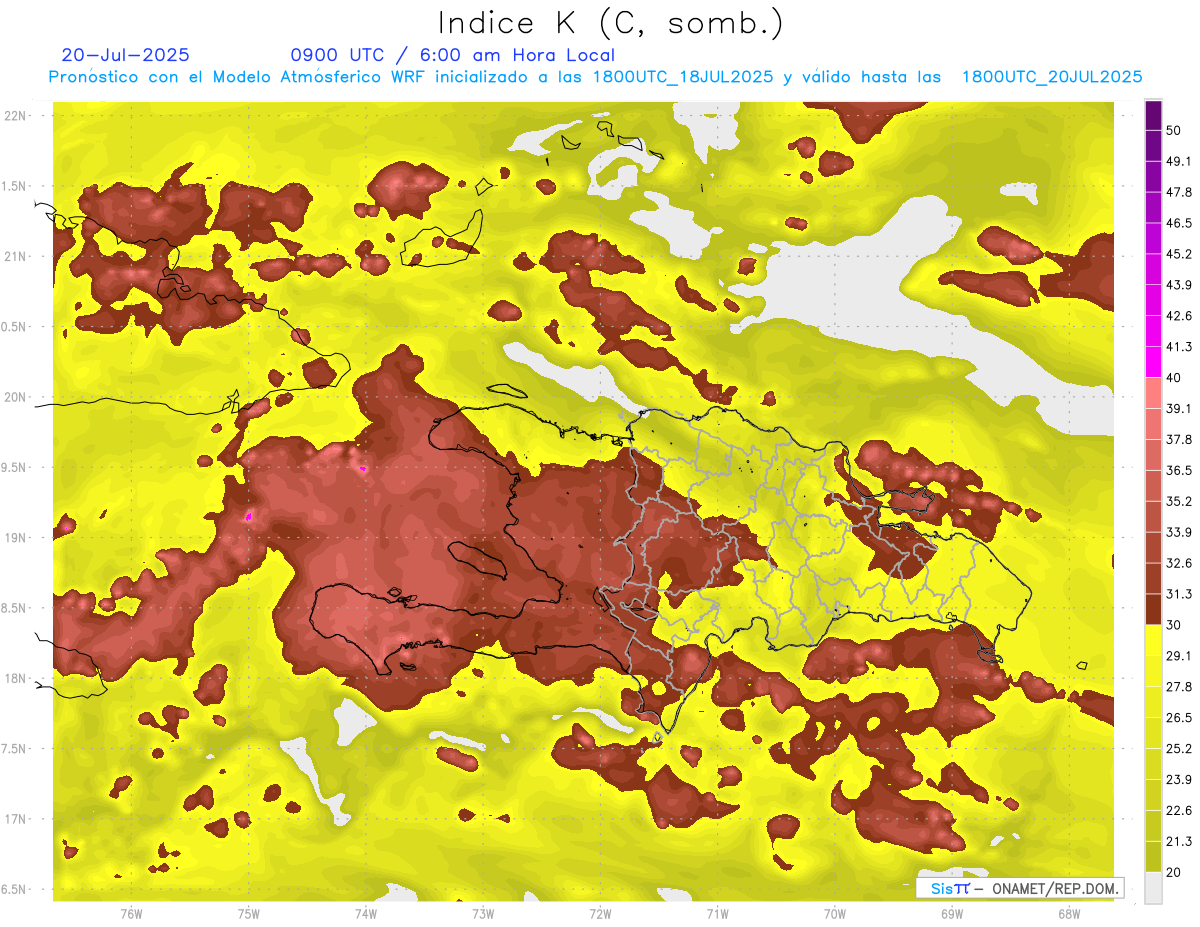Click the colorbar value "29.1"
Viewport: 1200px width, 927px height.
tap(1179, 655)
